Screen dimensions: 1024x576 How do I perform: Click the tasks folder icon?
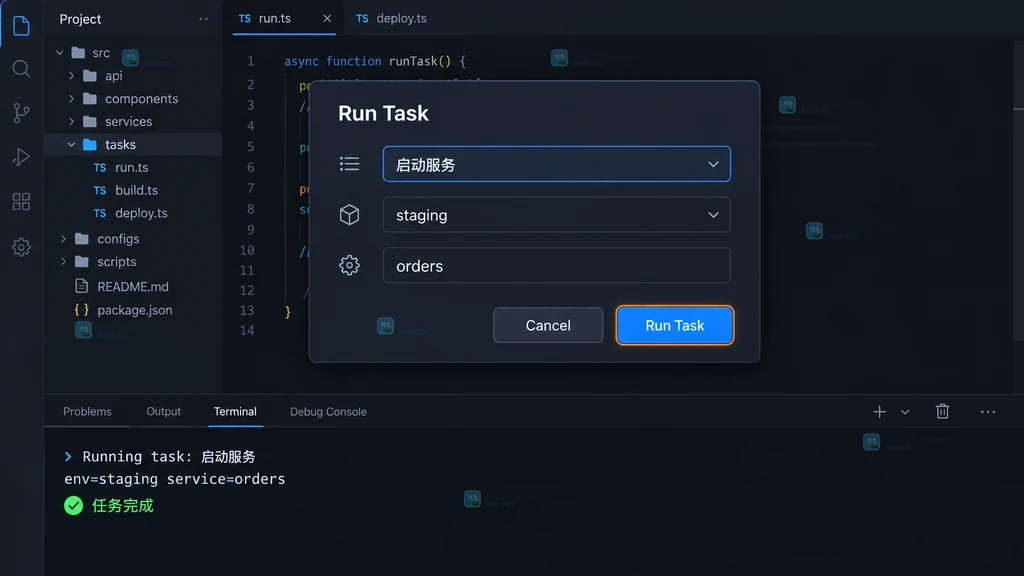pyautogui.click(x=90, y=144)
